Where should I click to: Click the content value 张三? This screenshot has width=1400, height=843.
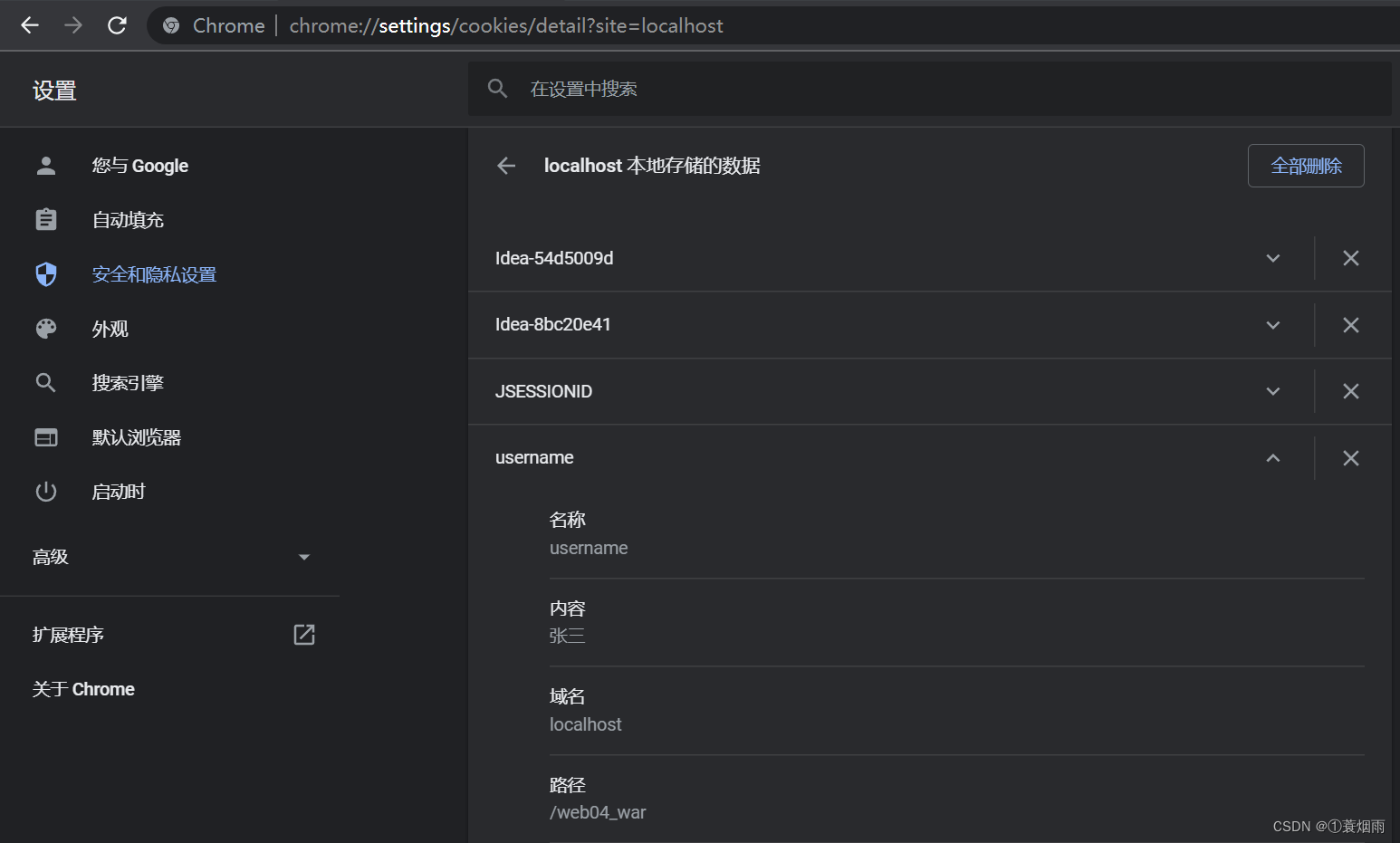(x=567, y=636)
